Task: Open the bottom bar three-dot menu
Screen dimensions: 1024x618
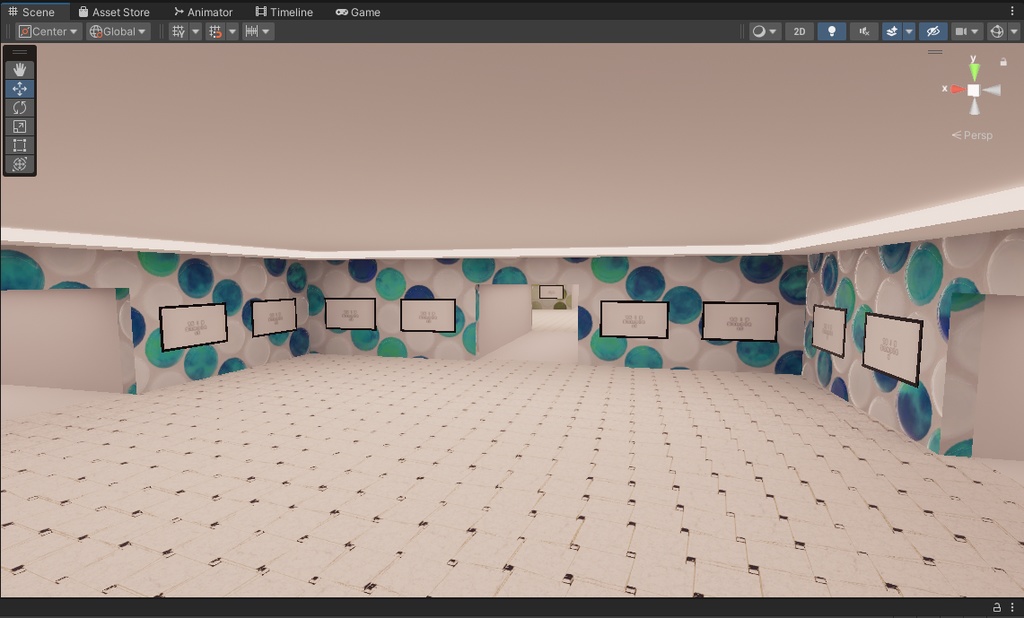Action: click(1012, 608)
